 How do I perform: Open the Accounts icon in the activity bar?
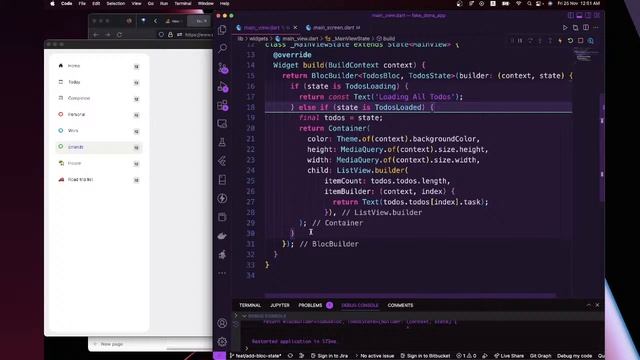point(222,323)
